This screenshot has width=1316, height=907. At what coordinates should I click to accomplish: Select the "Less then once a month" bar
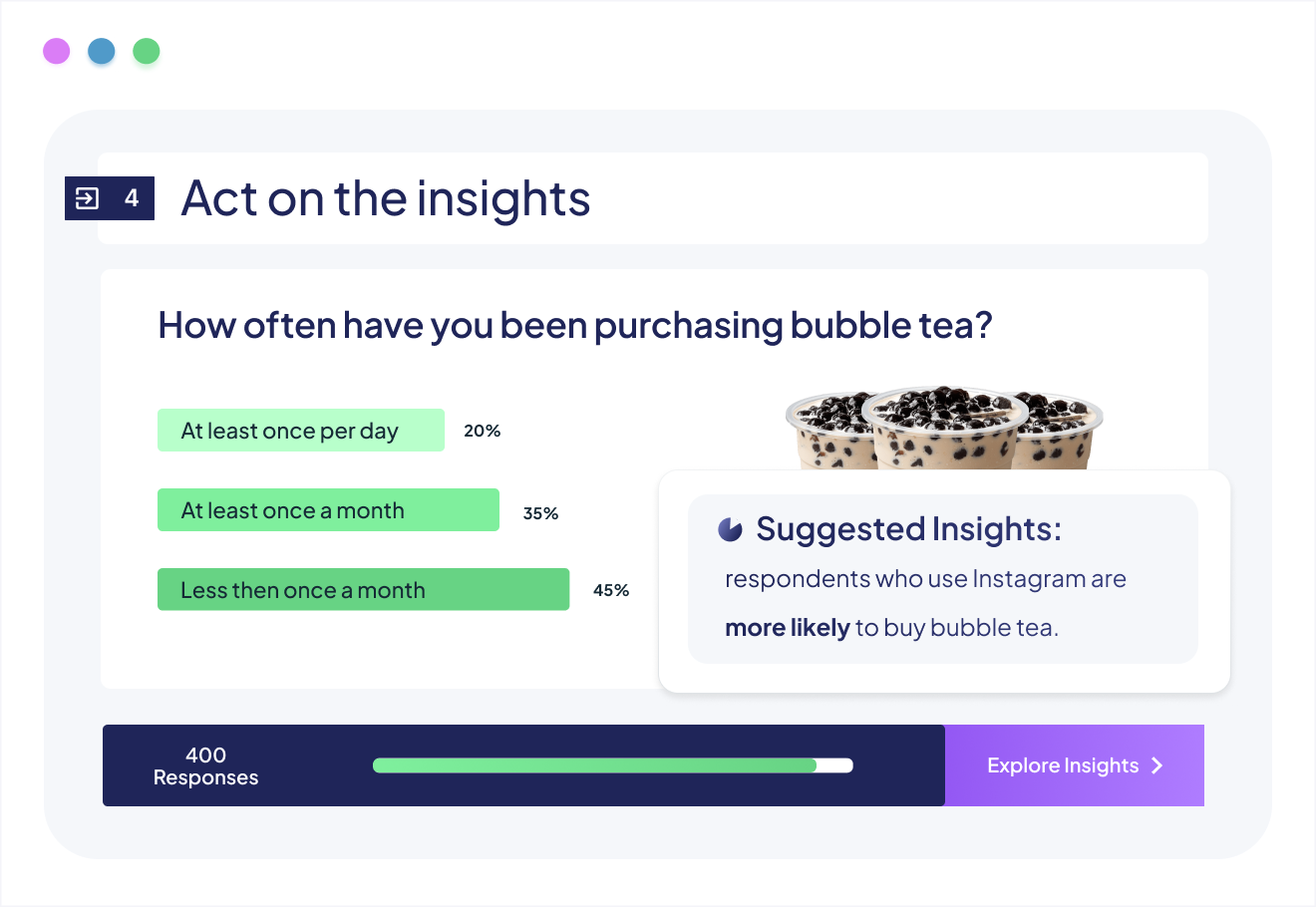point(363,590)
